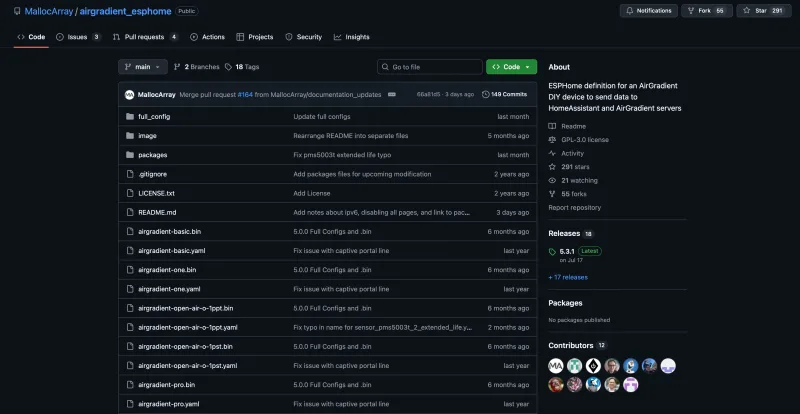Open airgradient-basic.bin file
The width and height of the screenshot is (800, 414).
169,231
